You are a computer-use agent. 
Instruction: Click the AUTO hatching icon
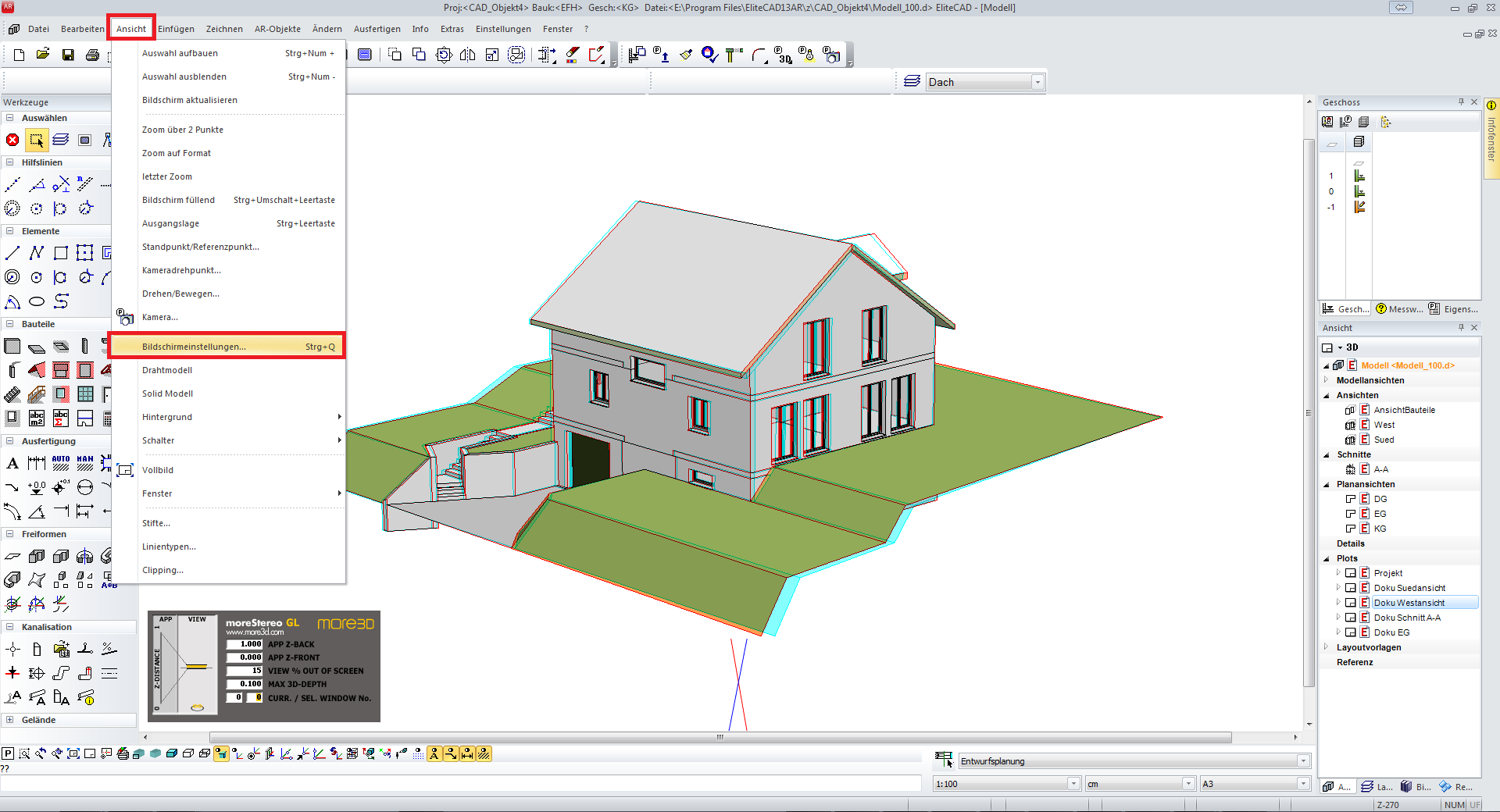61,463
